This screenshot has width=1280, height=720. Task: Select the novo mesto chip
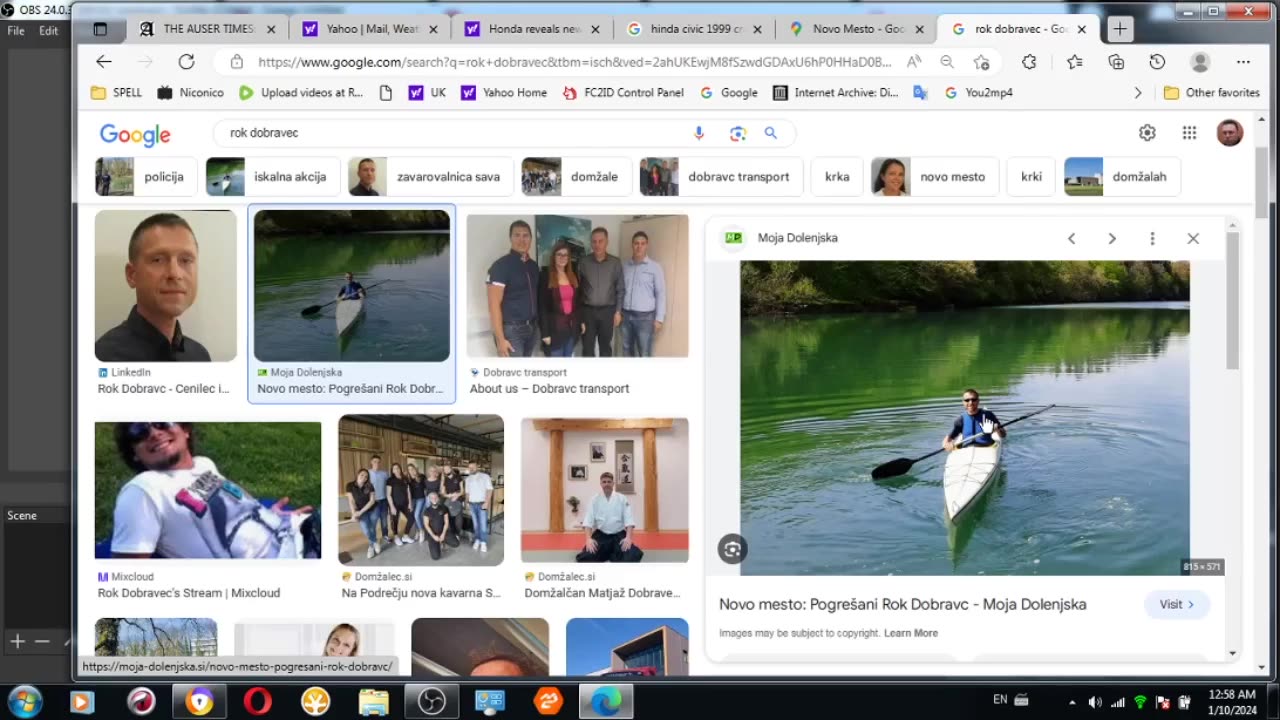tap(933, 177)
